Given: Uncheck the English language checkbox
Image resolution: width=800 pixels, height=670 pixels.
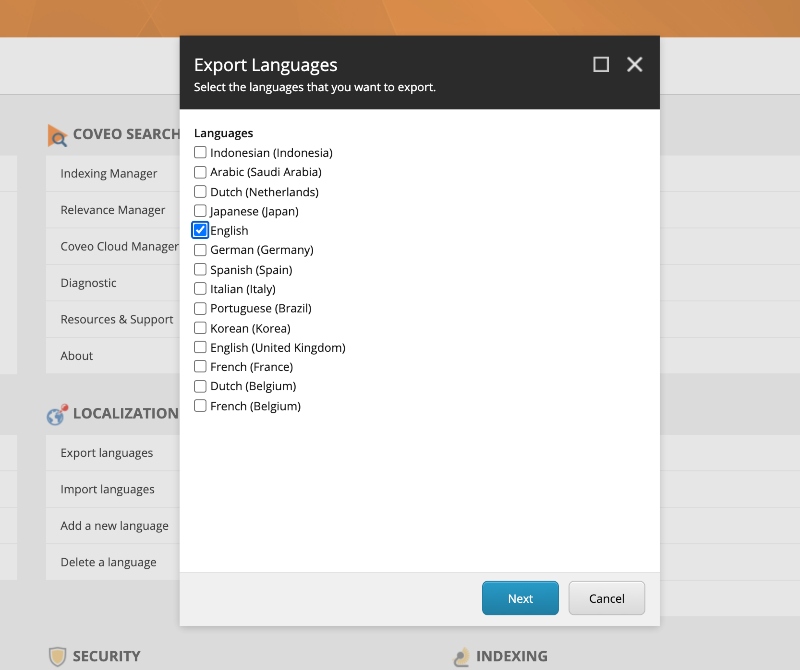Looking at the screenshot, I should pos(200,230).
